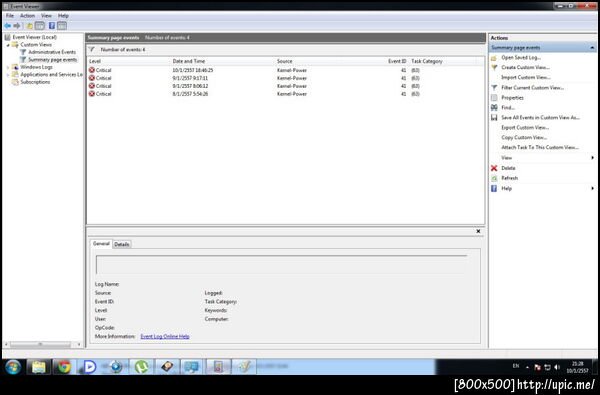Sort by the Level column header

129,61
